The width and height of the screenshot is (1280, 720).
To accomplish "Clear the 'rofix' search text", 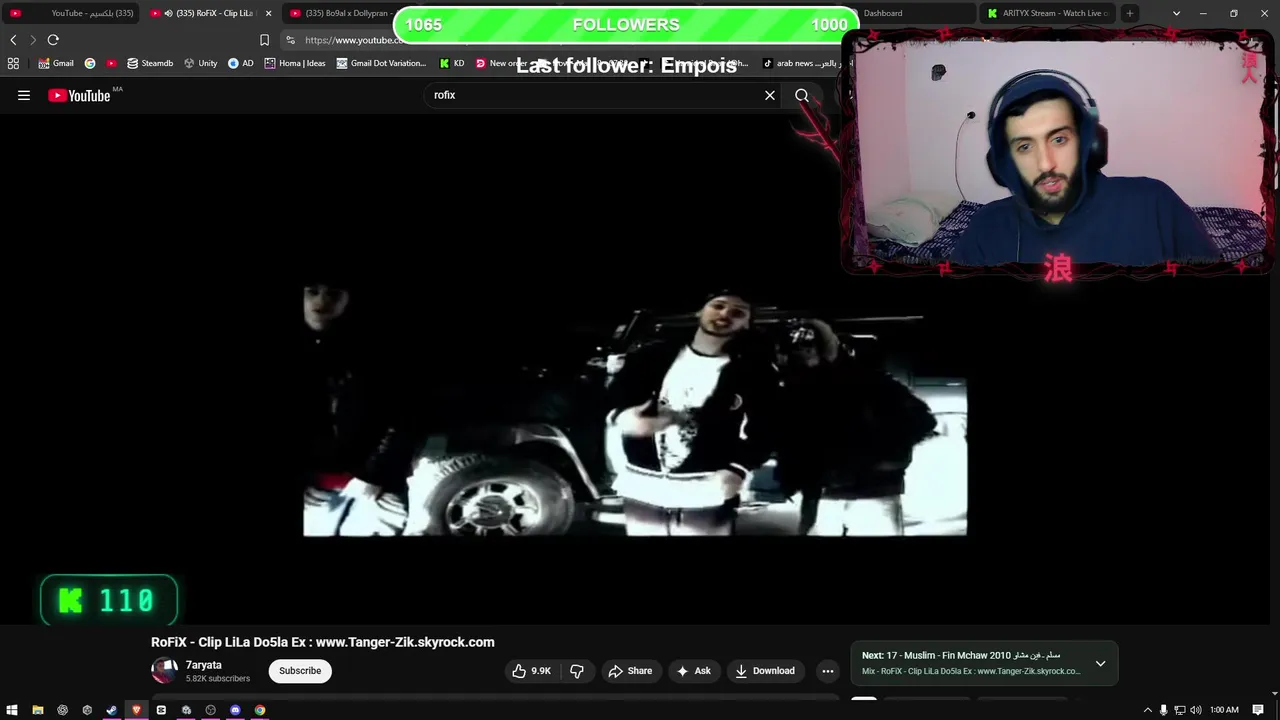I will point(770,95).
